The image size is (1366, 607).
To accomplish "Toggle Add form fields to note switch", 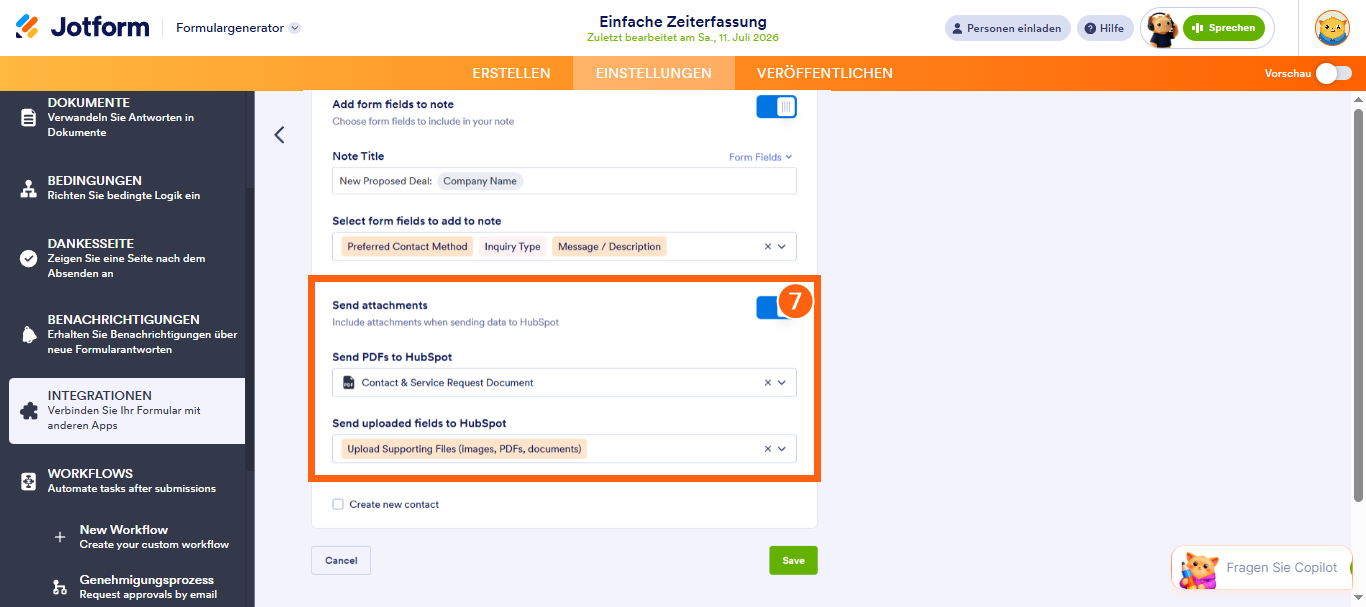I will [x=776, y=106].
